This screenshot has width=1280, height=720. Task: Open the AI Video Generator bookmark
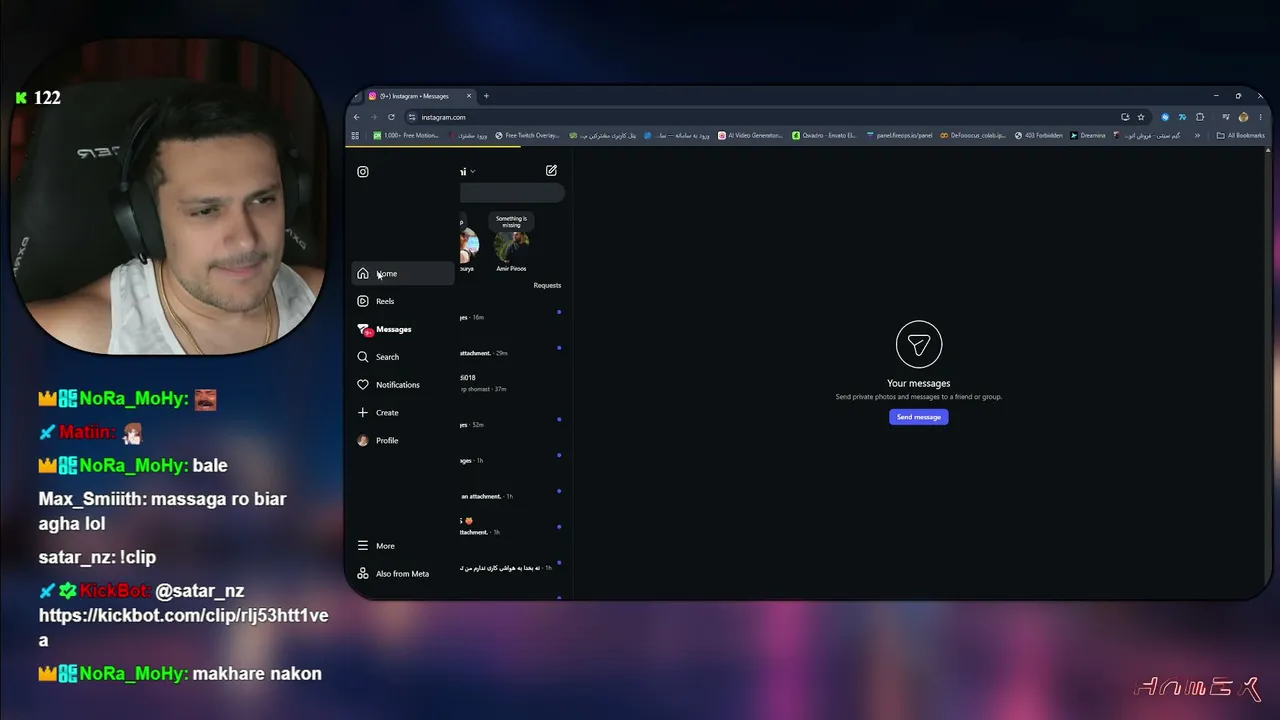750,135
